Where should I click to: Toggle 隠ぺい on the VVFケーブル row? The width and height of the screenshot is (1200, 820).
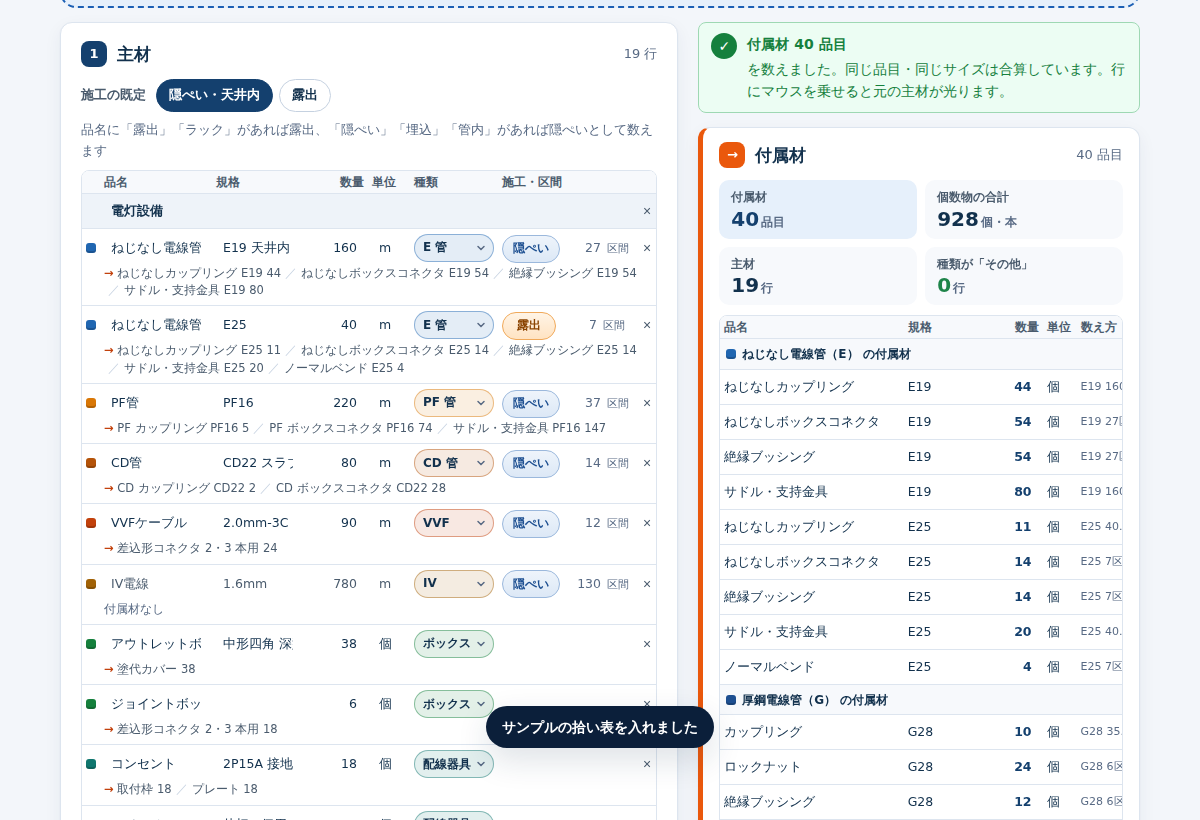tap(531, 523)
